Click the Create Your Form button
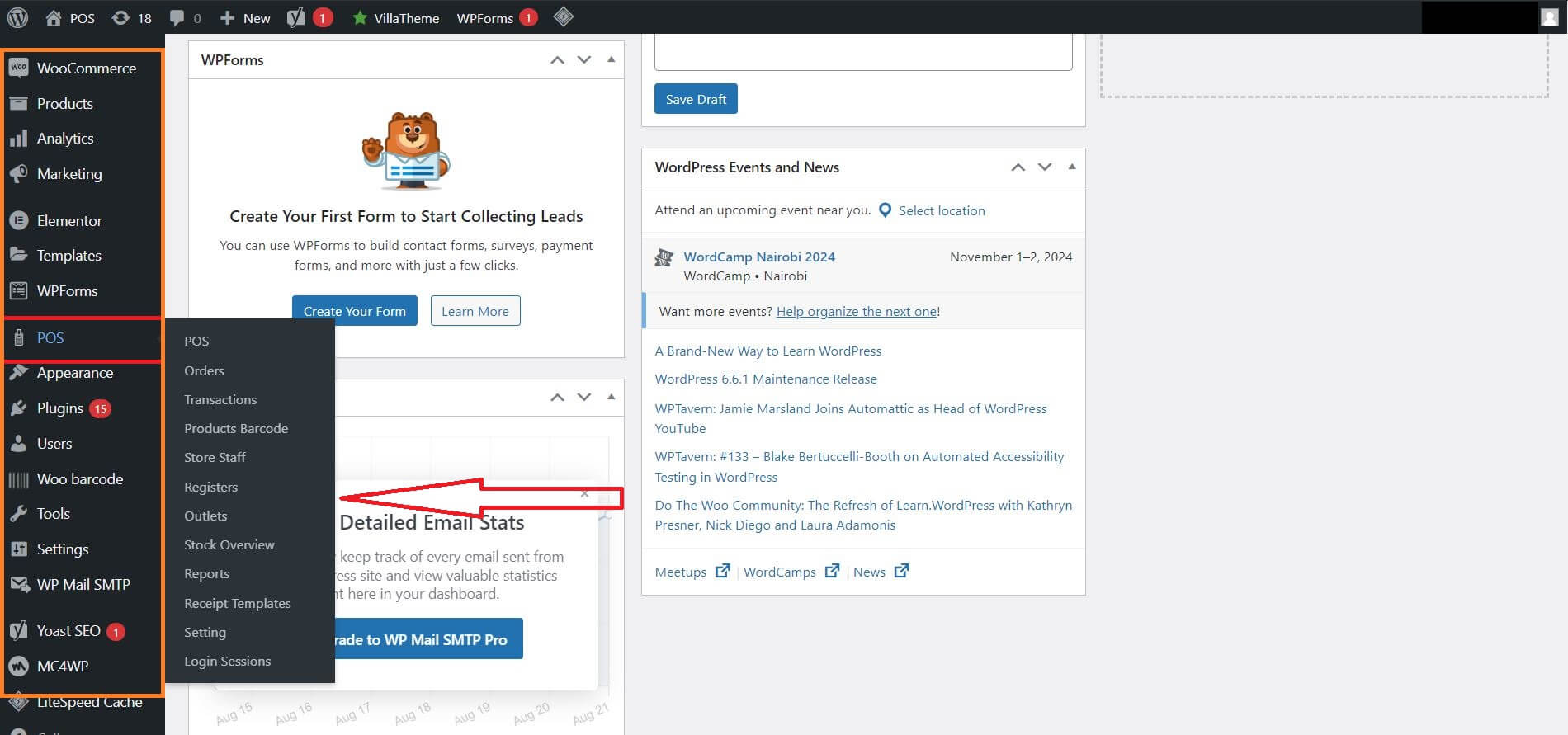Screen dimensions: 1568x735 (x=355, y=311)
